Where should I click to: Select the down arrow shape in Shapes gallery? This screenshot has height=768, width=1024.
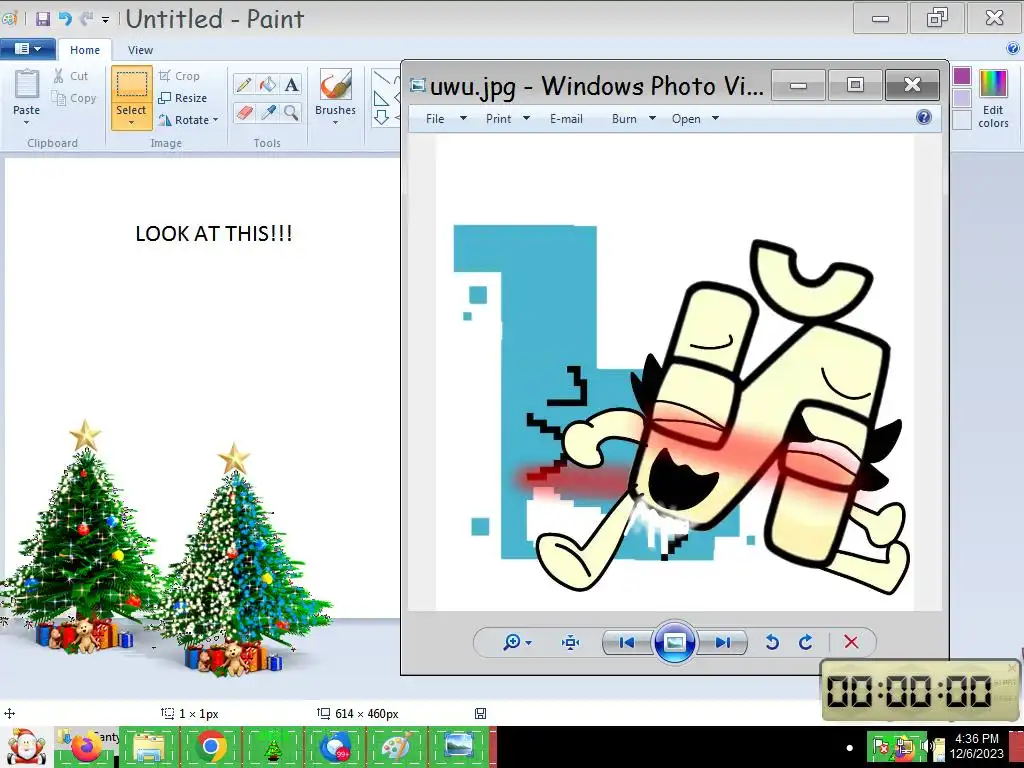pos(381,118)
